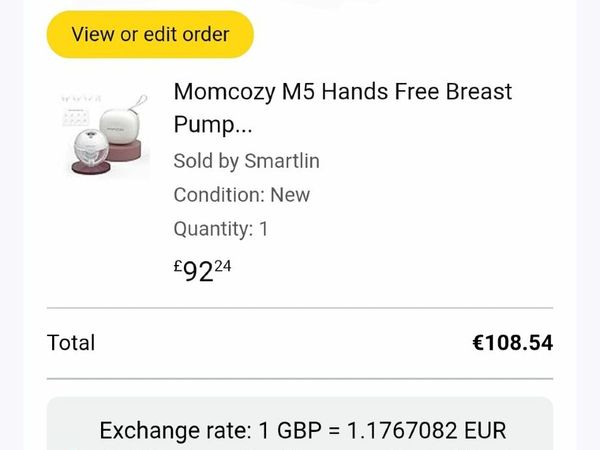
Task: Click the GBP currency code
Action: coord(299,430)
